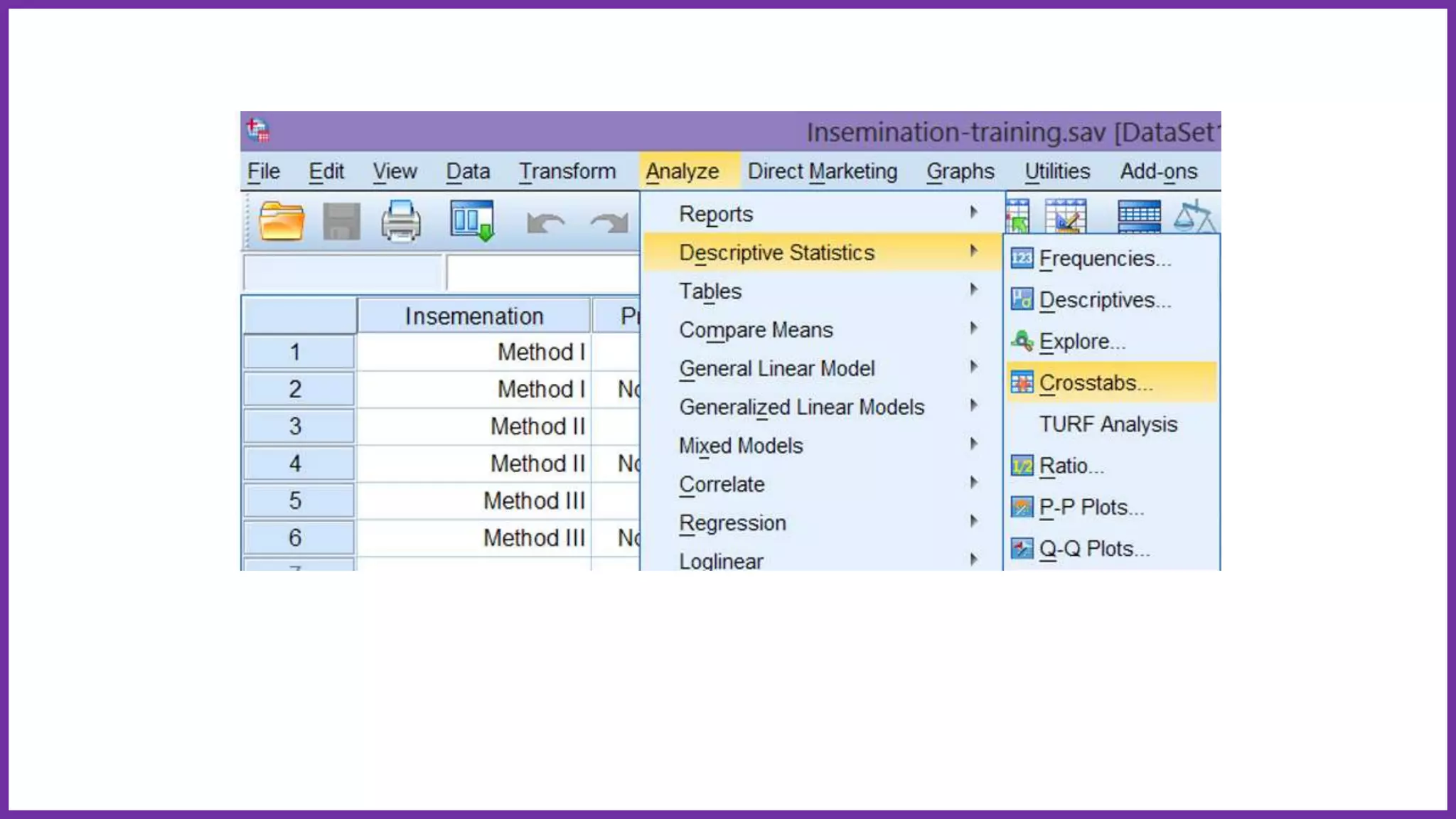The width and height of the screenshot is (1456, 819).
Task: Click the Undo arrow icon
Action: pyautogui.click(x=545, y=223)
